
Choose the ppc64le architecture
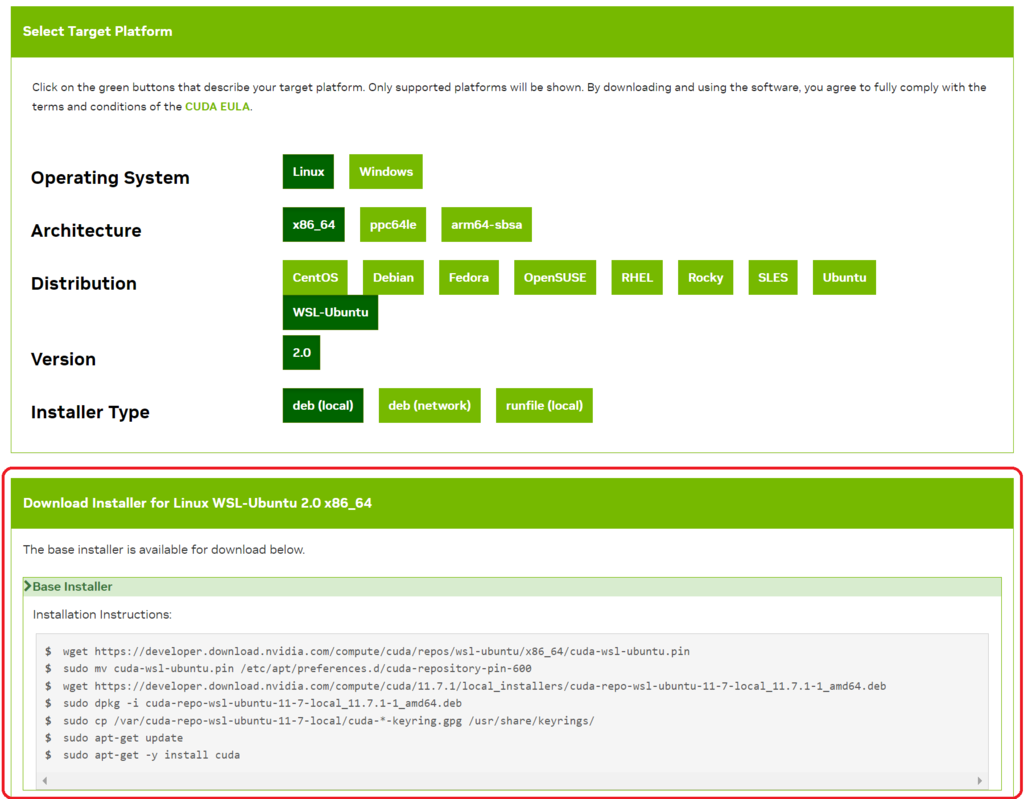tap(392, 225)
